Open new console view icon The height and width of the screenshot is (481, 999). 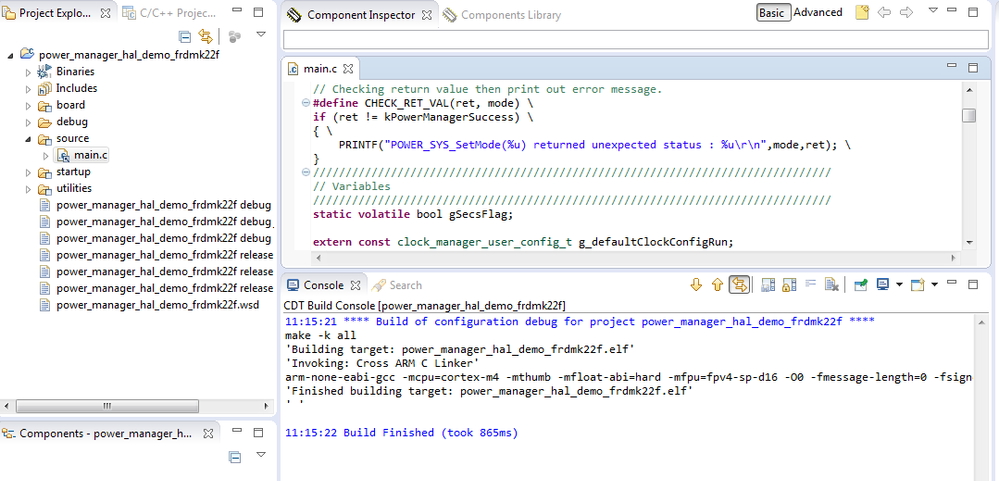pos(917,284)
